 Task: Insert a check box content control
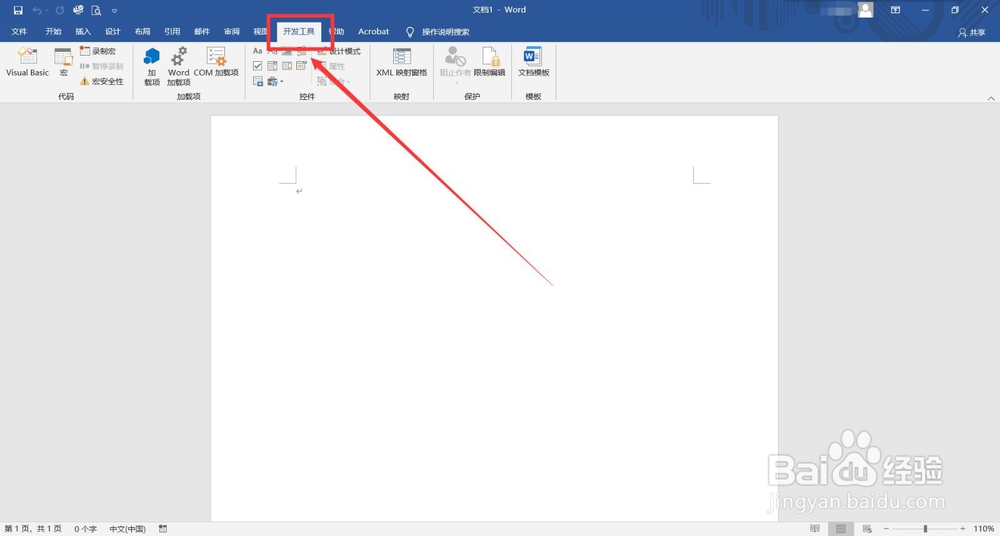pyautogui.click(x=258, y=66)
